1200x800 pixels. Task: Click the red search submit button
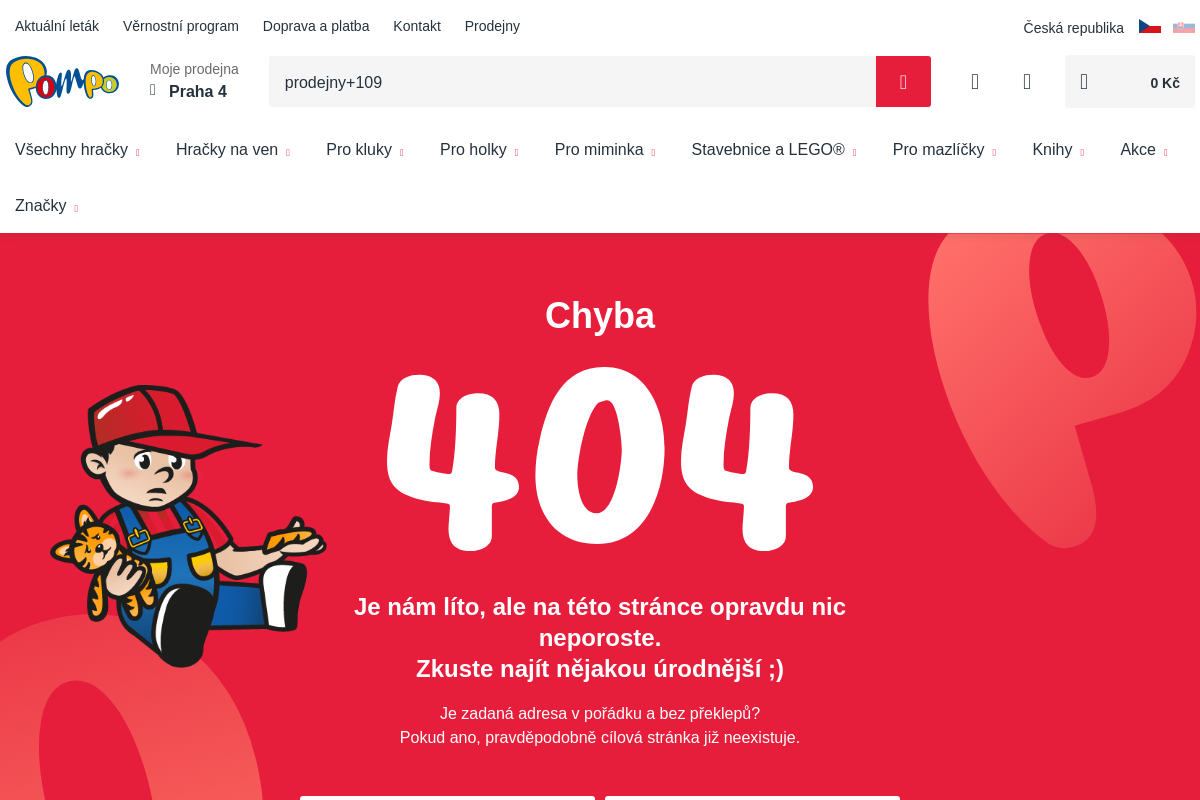(903, 82)
